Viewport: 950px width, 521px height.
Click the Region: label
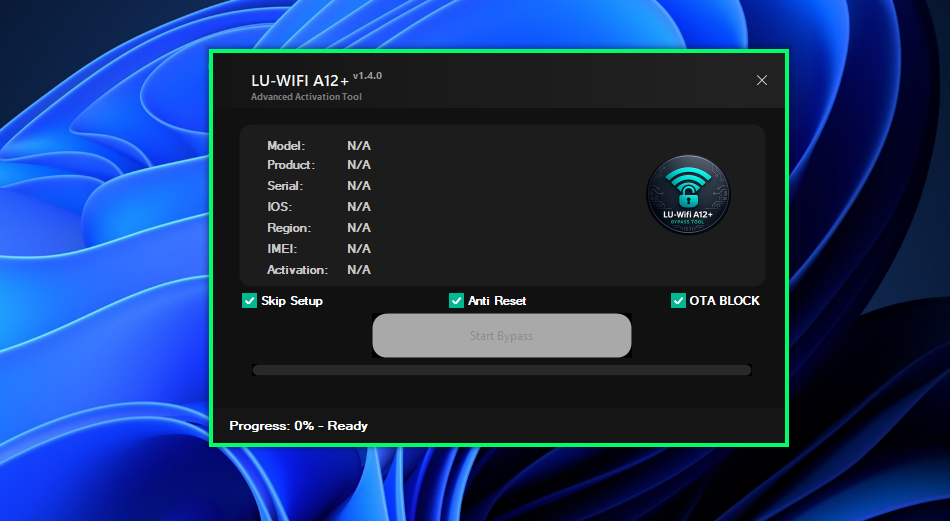point(289,228)
